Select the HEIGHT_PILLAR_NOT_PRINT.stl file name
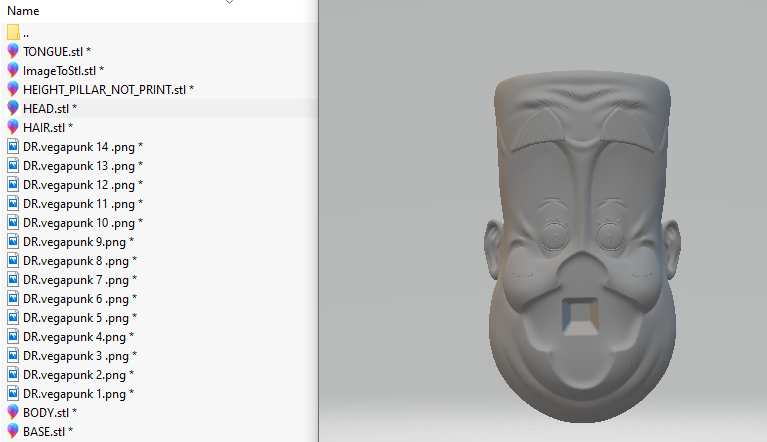This screenshot has height=442, width=767. point(108,89)
